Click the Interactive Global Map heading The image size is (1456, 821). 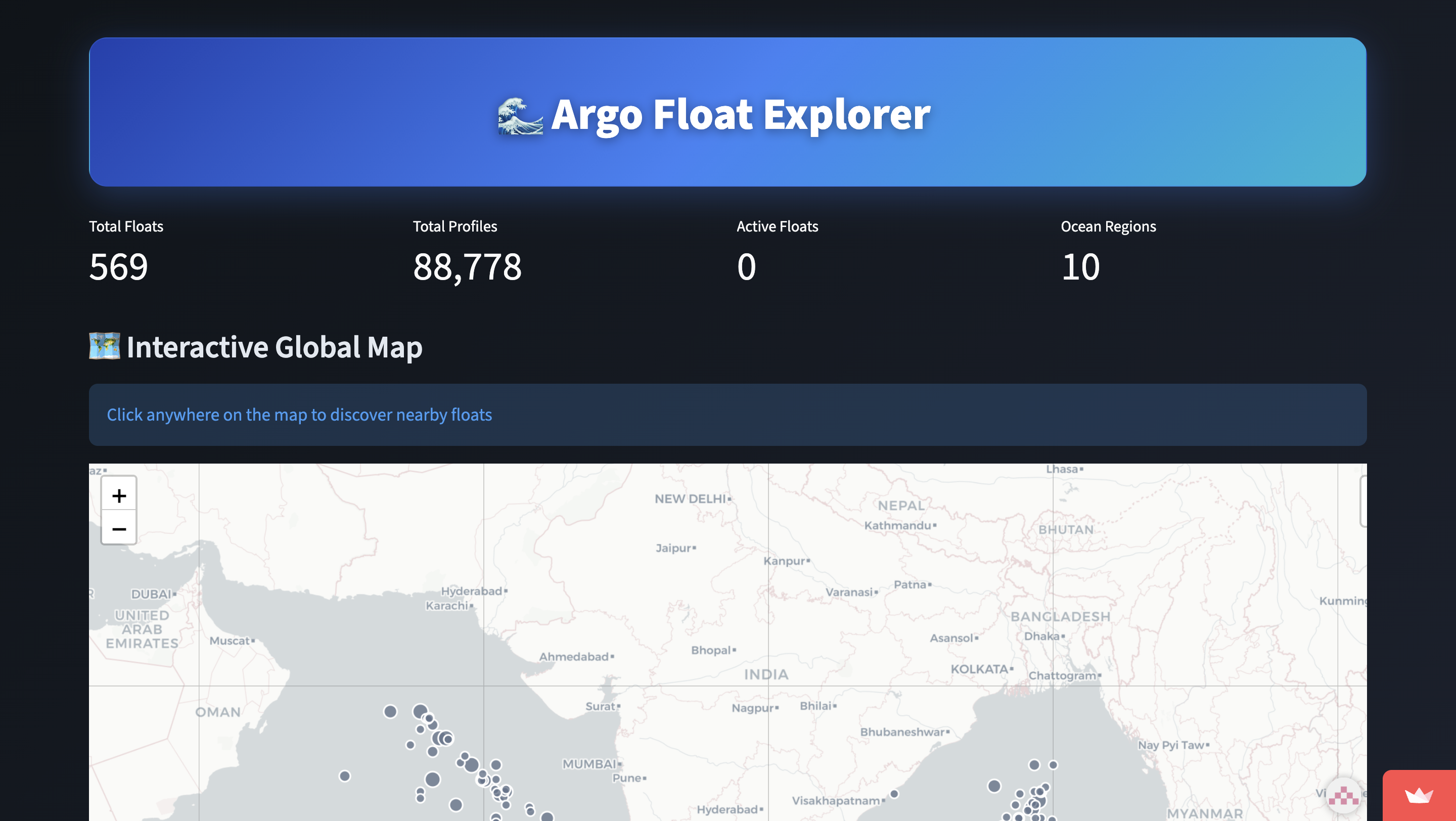point(274,347)
